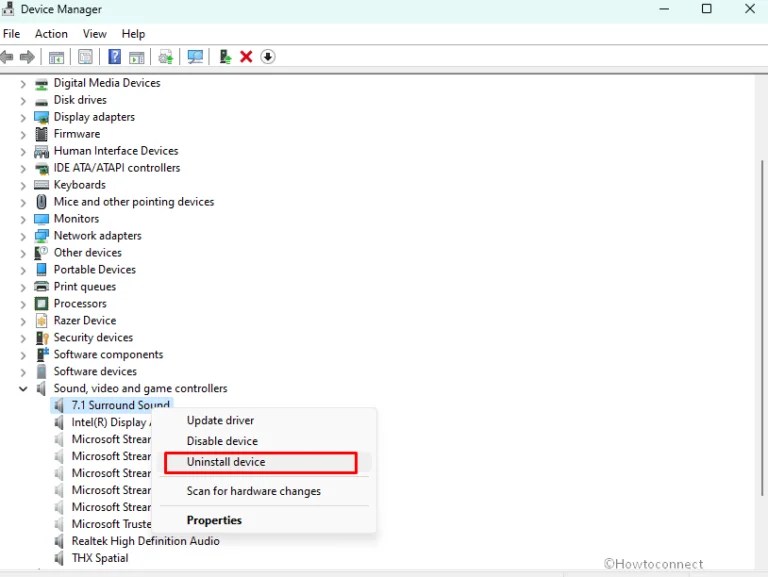Viewport: 768px width, 577px height.
Task: Select the Firmware category label
Action: 77,134
